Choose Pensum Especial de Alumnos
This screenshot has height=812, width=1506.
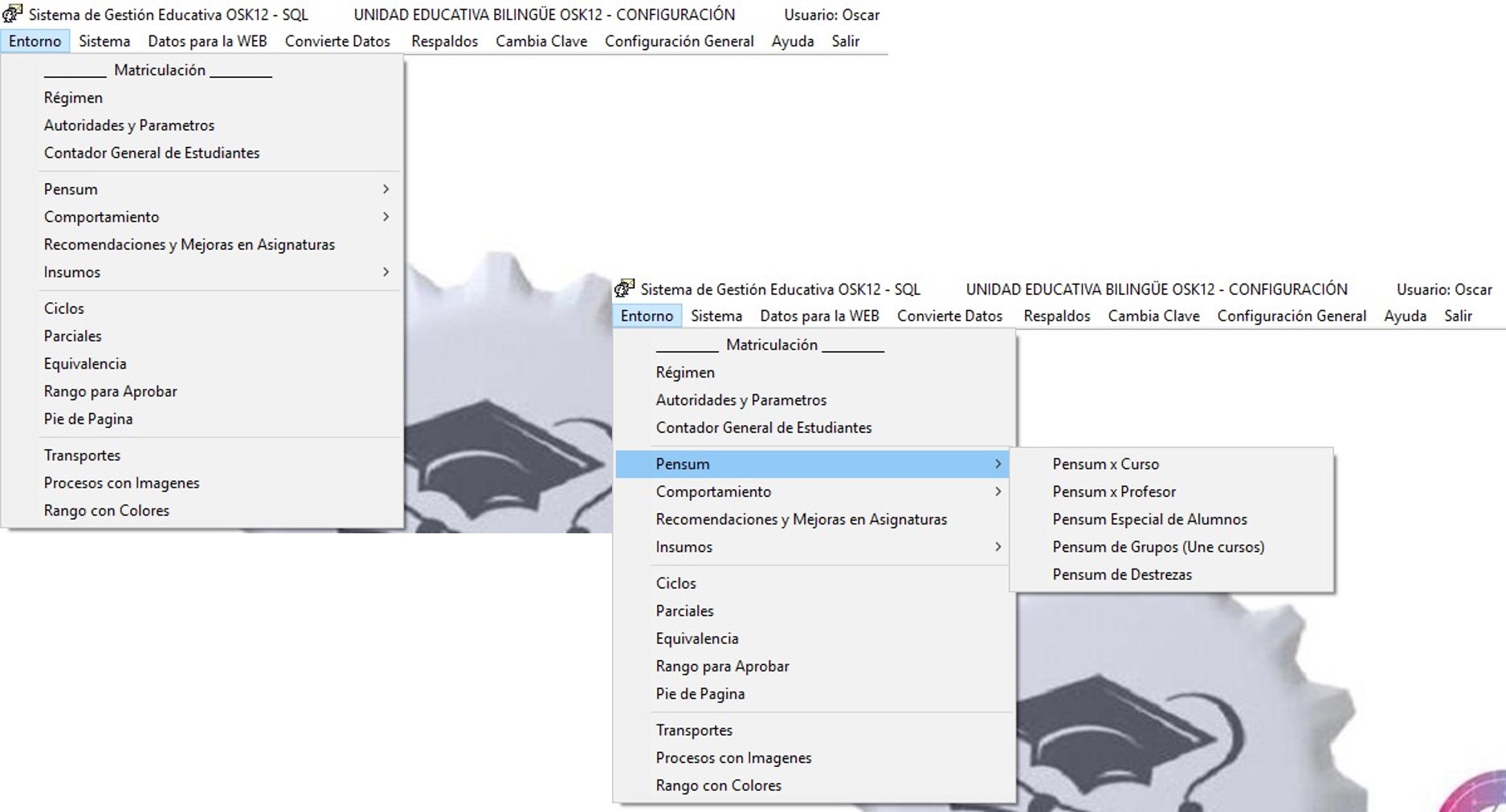(x=1149, y=520)
